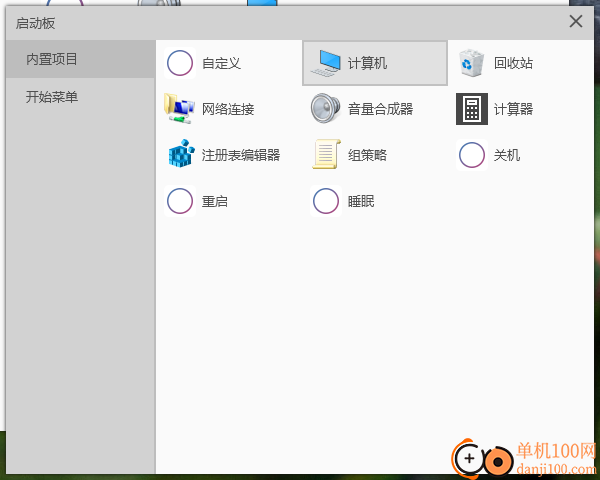Select the 自定义 circle icon
Screen dimensions: 600x480
(180, 63)
